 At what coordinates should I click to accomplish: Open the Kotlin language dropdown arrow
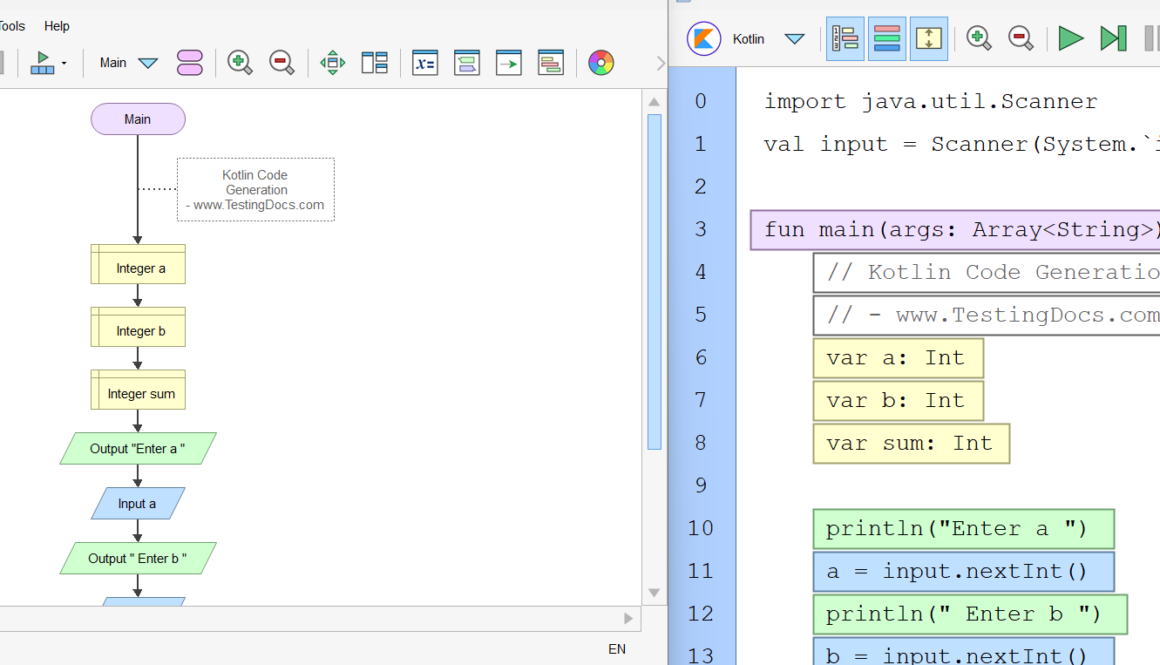(795, 38)
